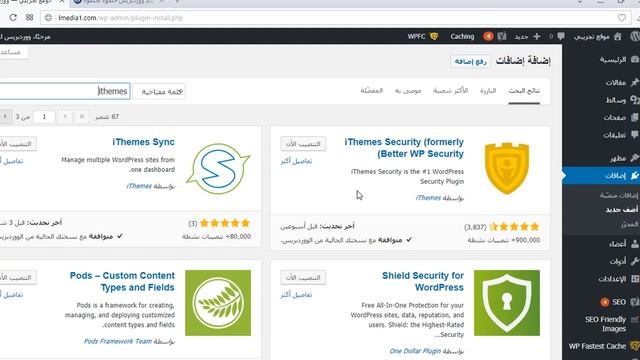Click the browser address bar URL
Image resolution: width=640 pixels, height=360 pixels.
(x=120, y=18)
